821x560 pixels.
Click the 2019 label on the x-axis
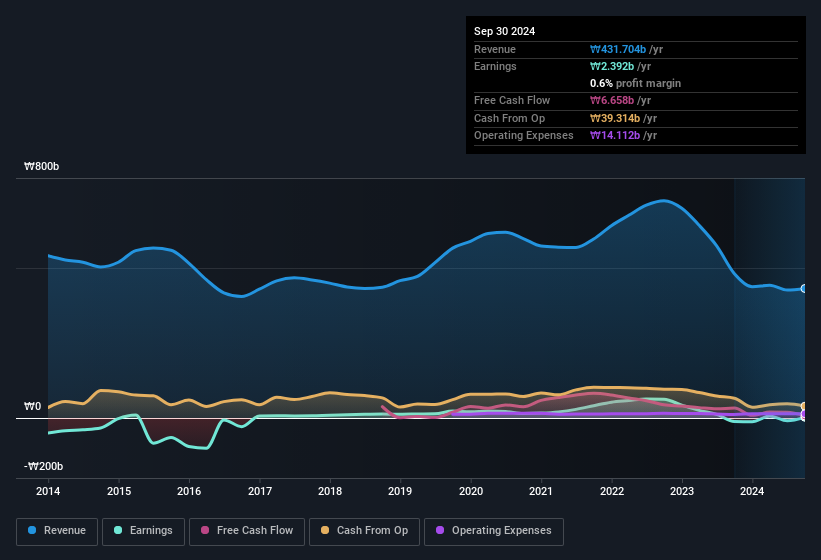[400, 491]
